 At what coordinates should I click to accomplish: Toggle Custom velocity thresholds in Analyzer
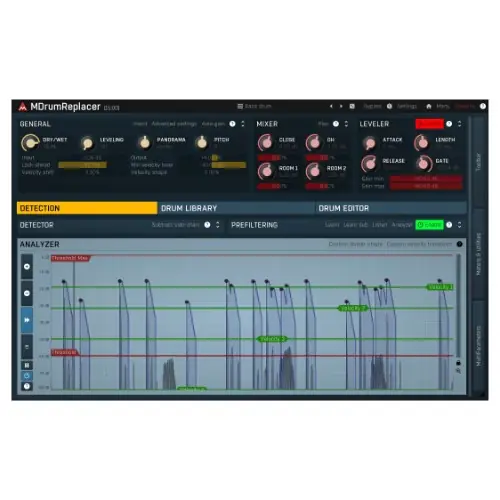(x=419, y=244)
